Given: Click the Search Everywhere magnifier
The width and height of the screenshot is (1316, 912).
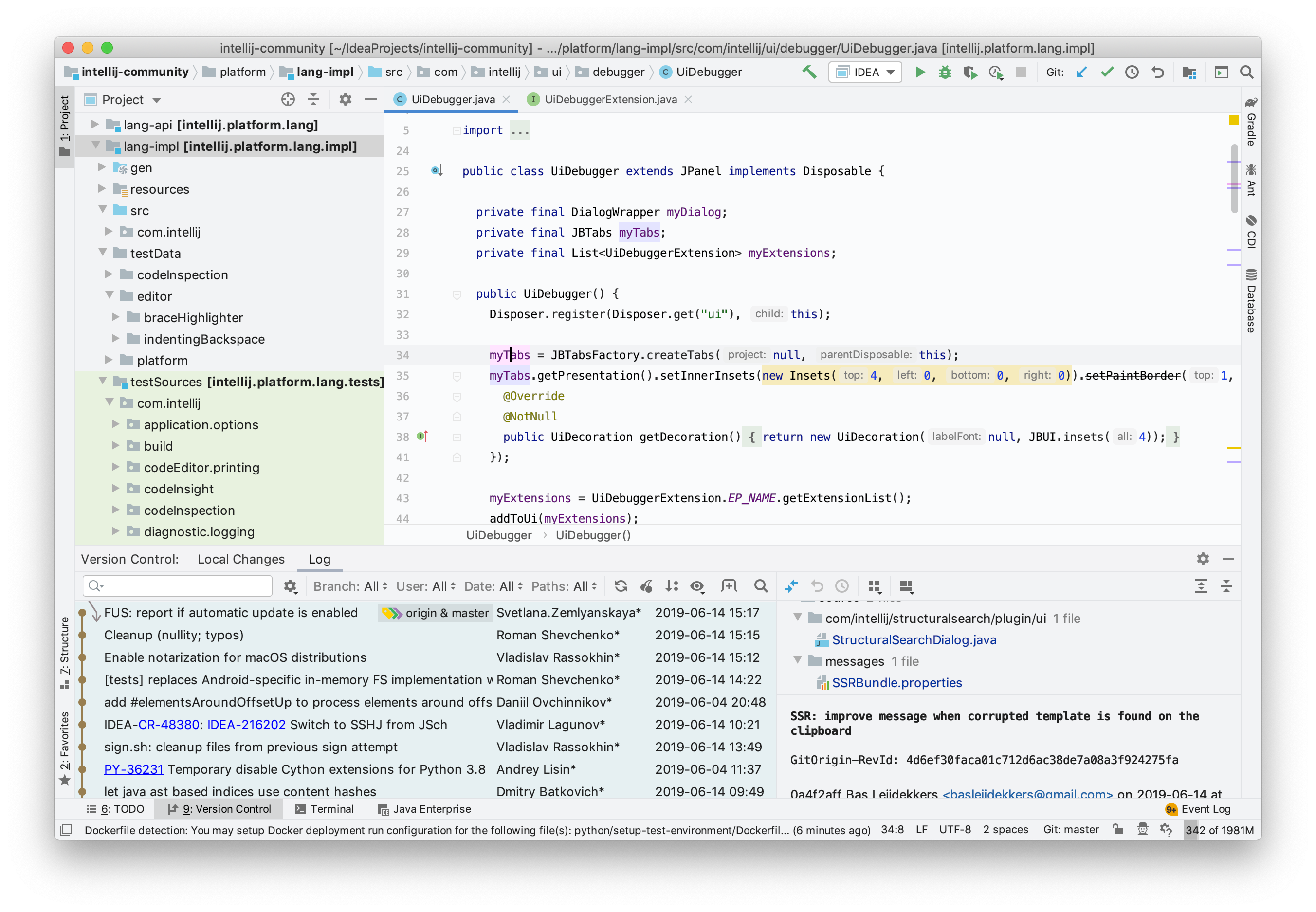Looking at the screenshot, I should (1246, 72).
